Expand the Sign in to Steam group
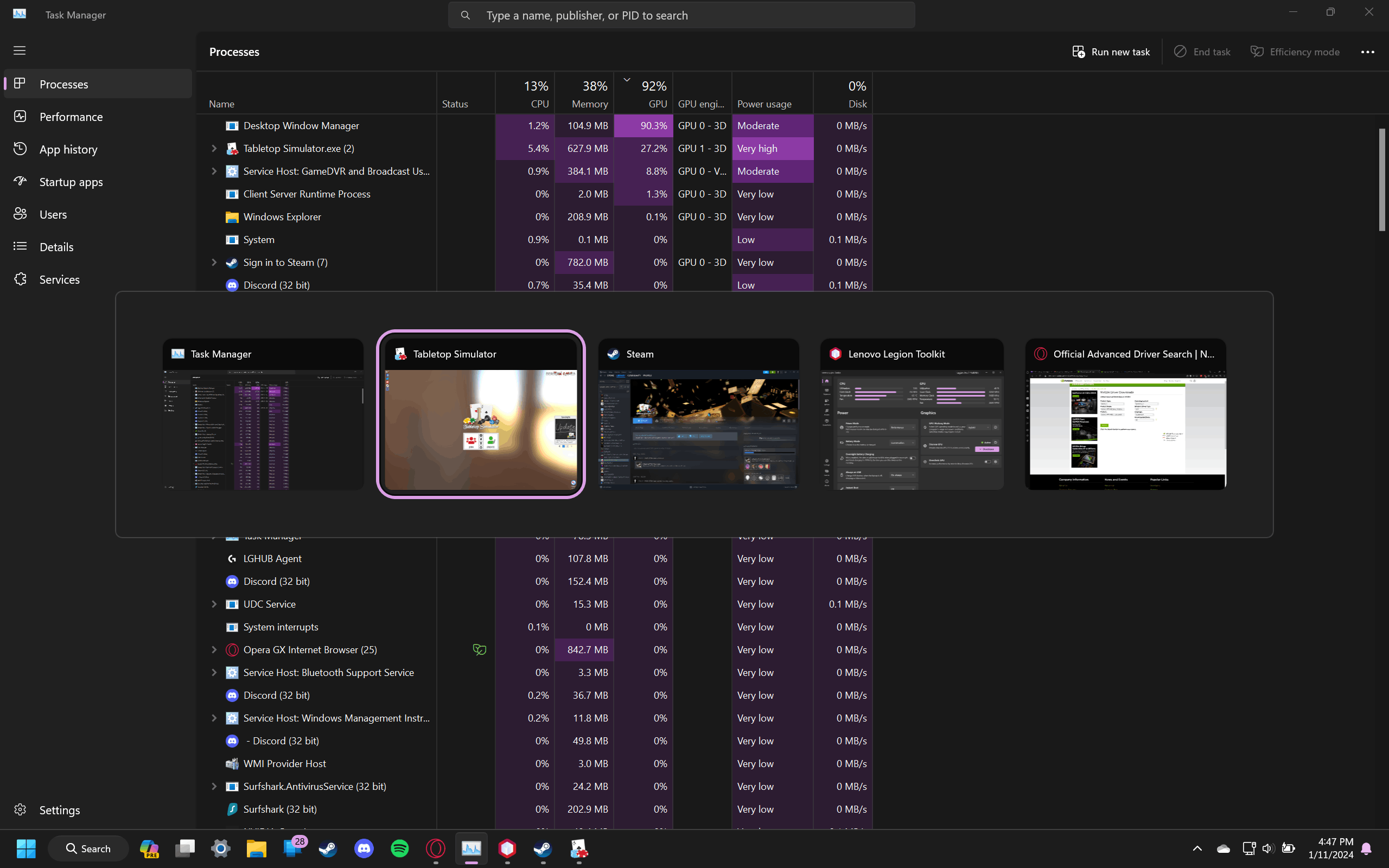Viewport: 1389px width, 868px height. pos(214,263)
